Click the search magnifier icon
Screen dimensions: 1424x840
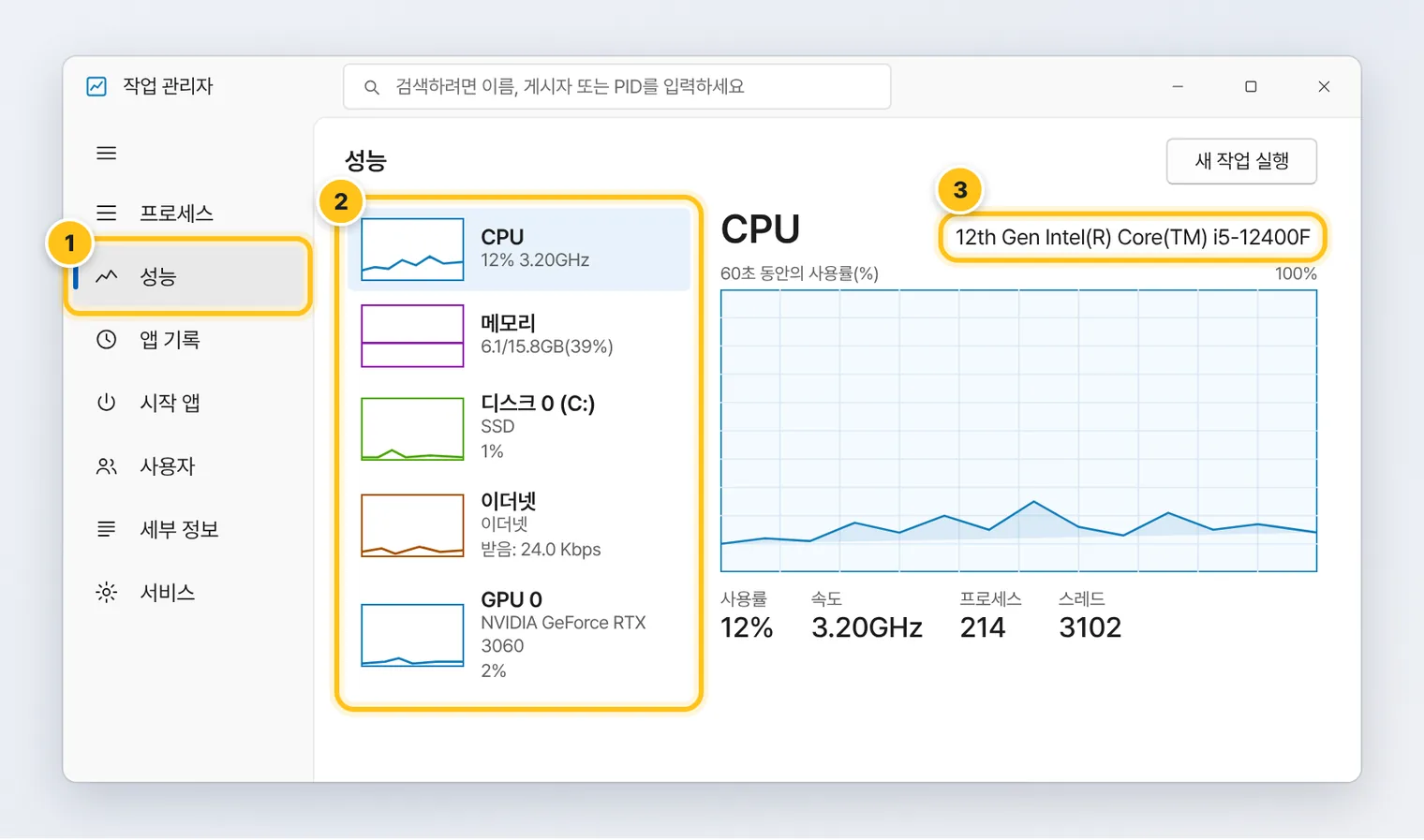[x=372, y=87]
